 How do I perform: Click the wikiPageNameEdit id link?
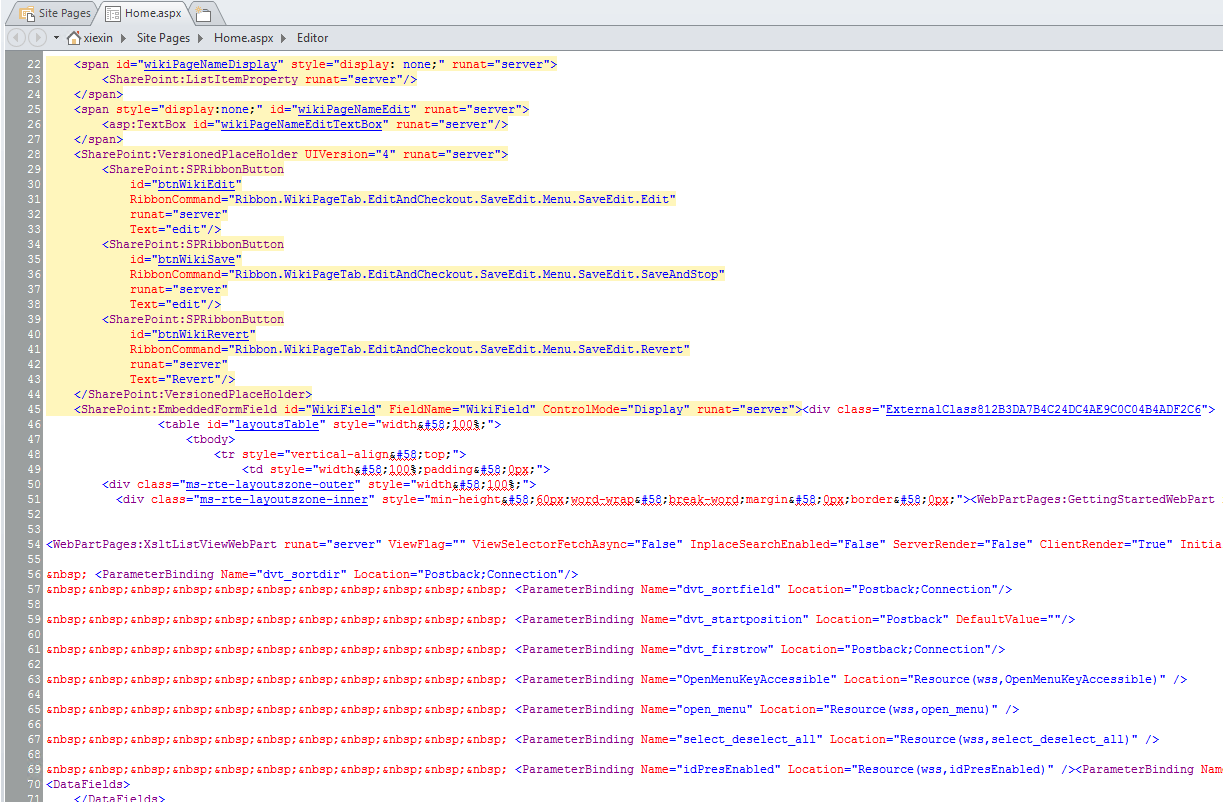355,109
